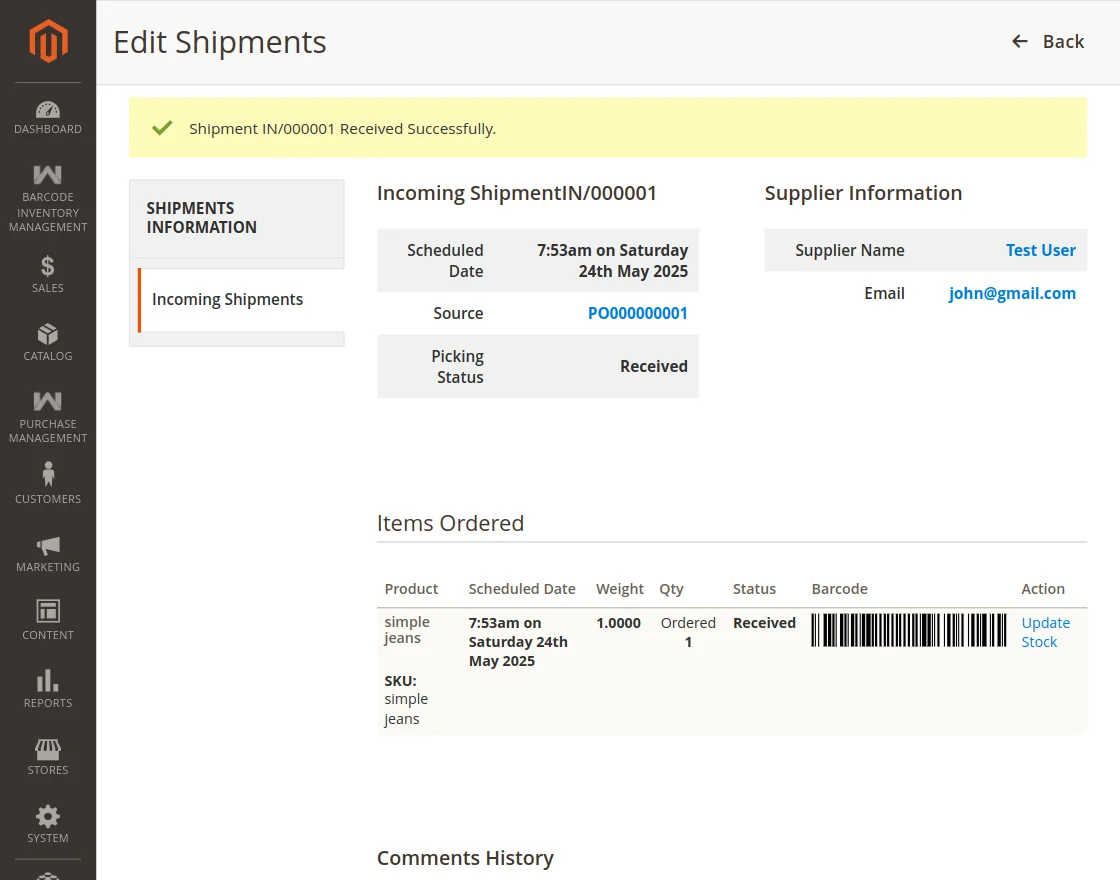Open purchase order PO000000001 link
Image resolution: width=1120 pixels, height=880 pixels.
(638, 313)
